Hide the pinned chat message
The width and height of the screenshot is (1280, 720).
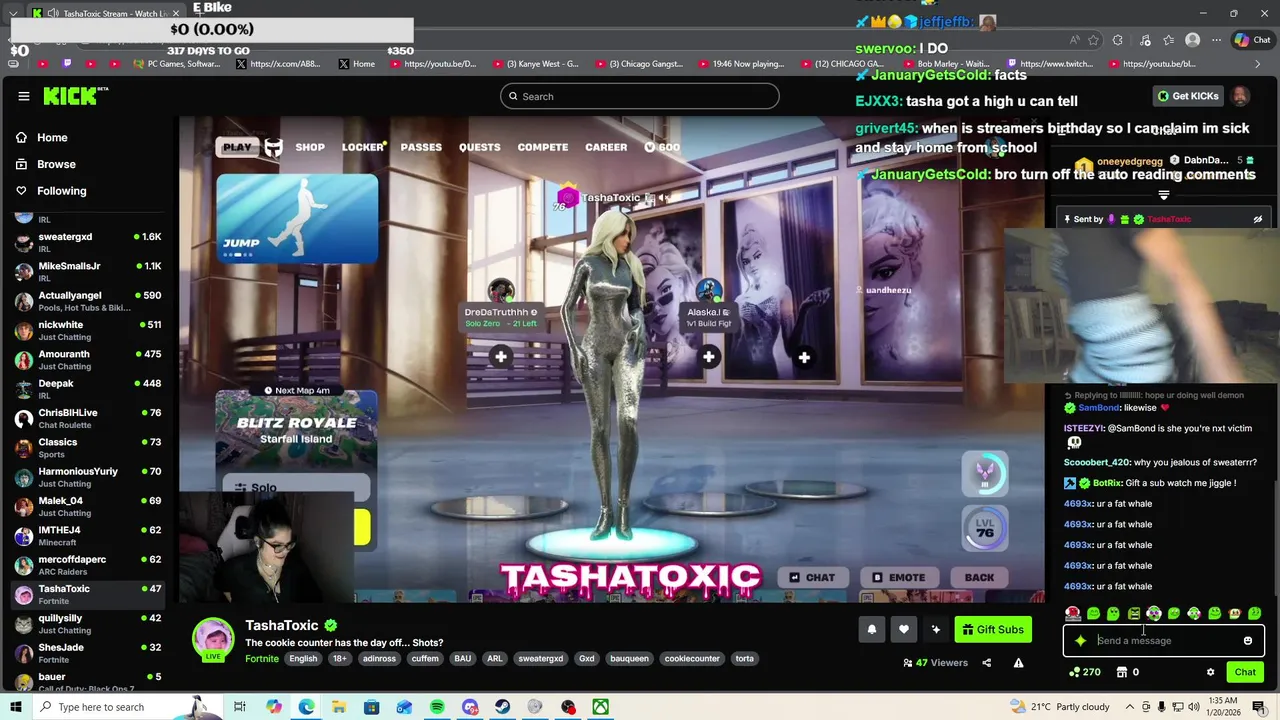(1258, 219)
